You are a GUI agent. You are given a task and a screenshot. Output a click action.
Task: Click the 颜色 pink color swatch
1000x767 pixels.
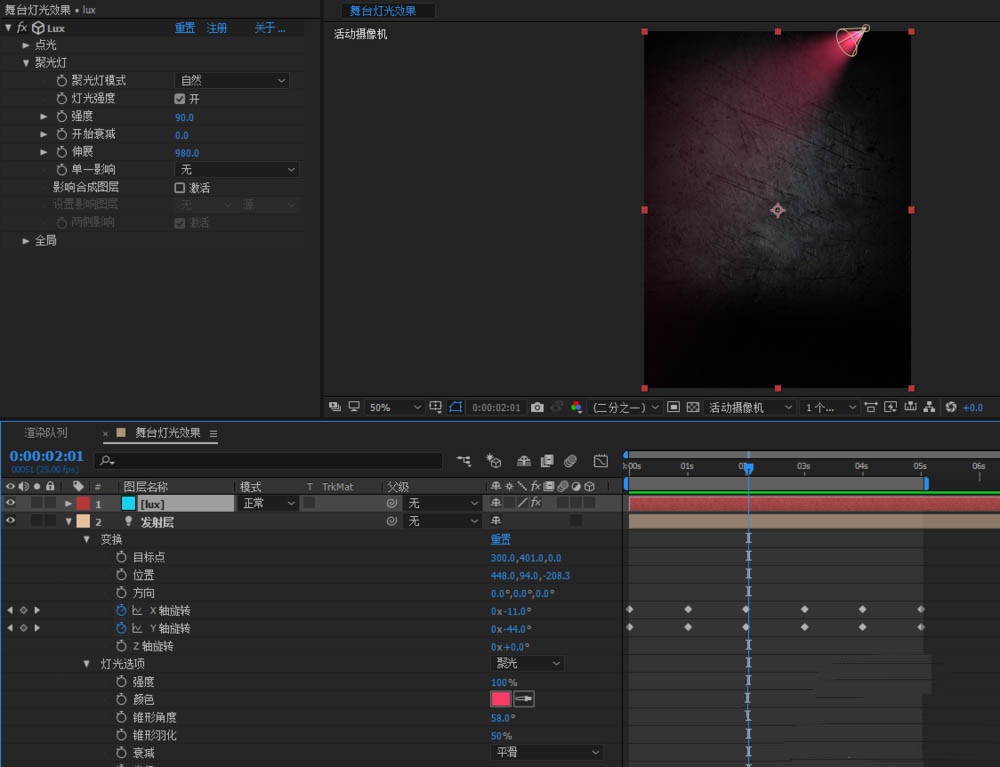coord(501,699)
